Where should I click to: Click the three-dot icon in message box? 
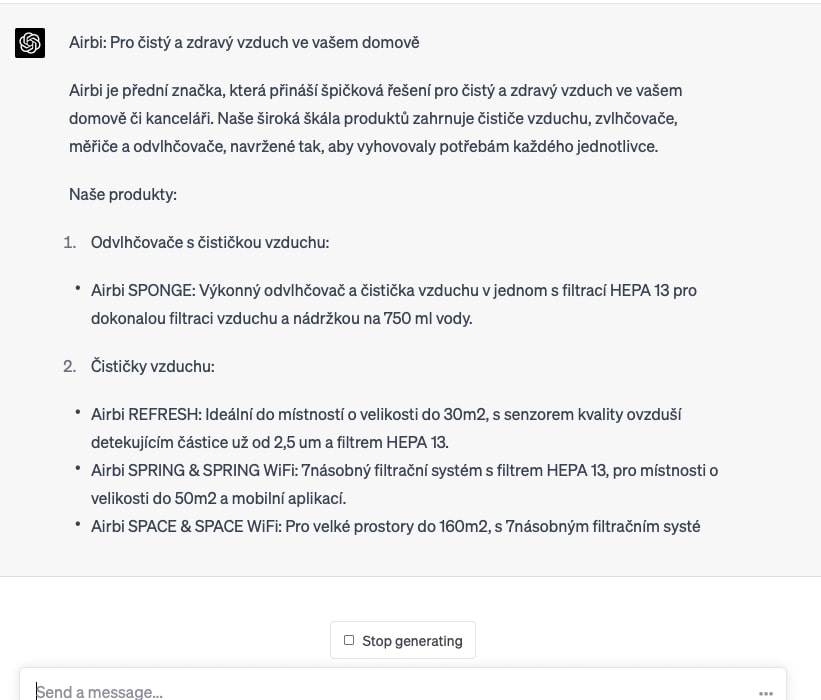tap(765, 692)
